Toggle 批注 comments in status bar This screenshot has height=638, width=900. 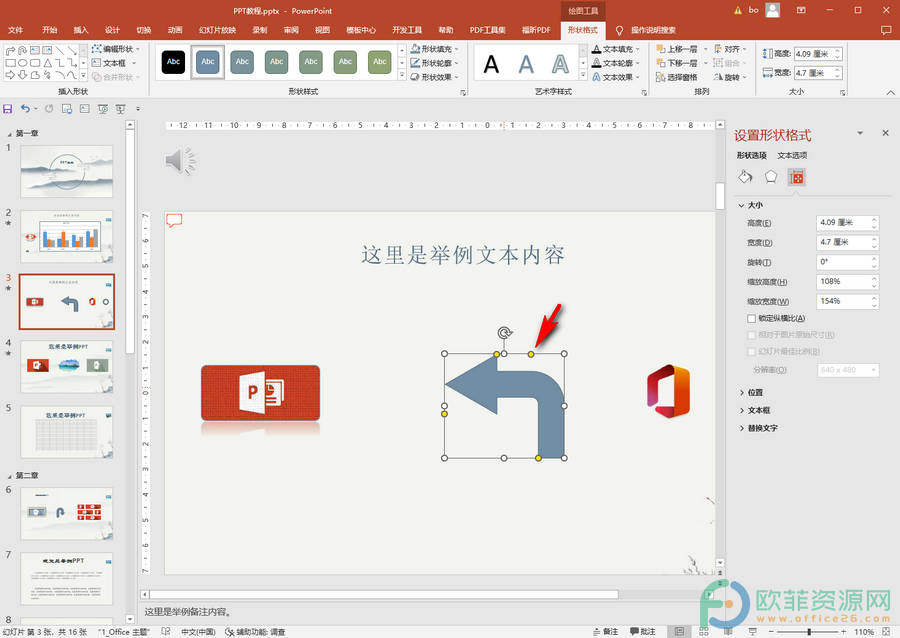[x=643, y=632]
